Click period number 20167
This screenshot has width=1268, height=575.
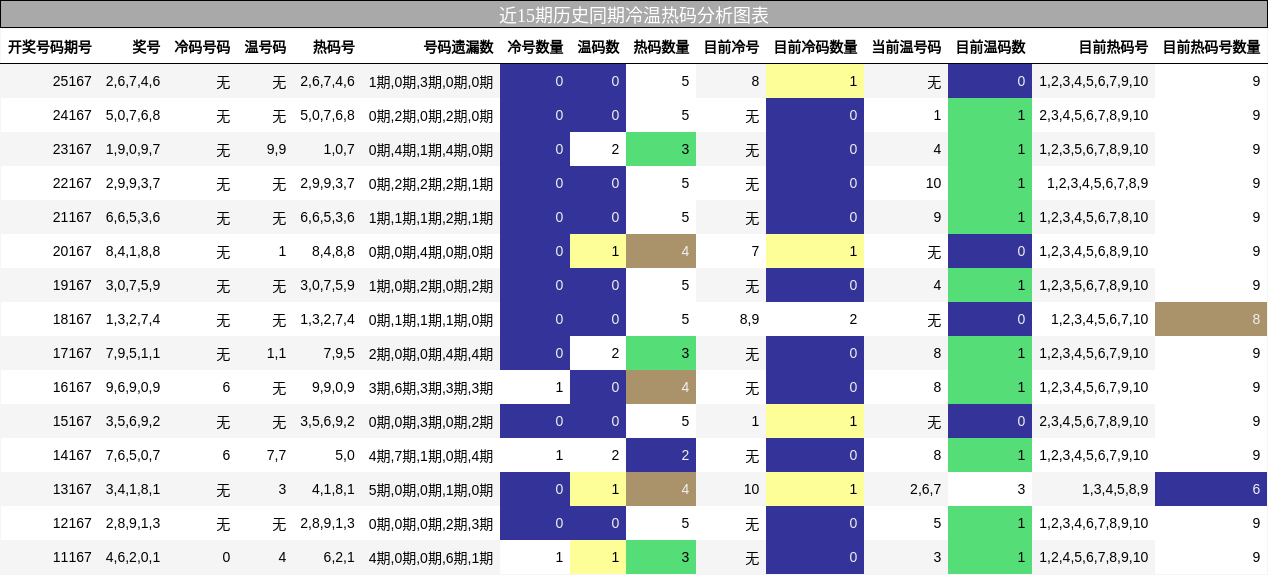72,251
